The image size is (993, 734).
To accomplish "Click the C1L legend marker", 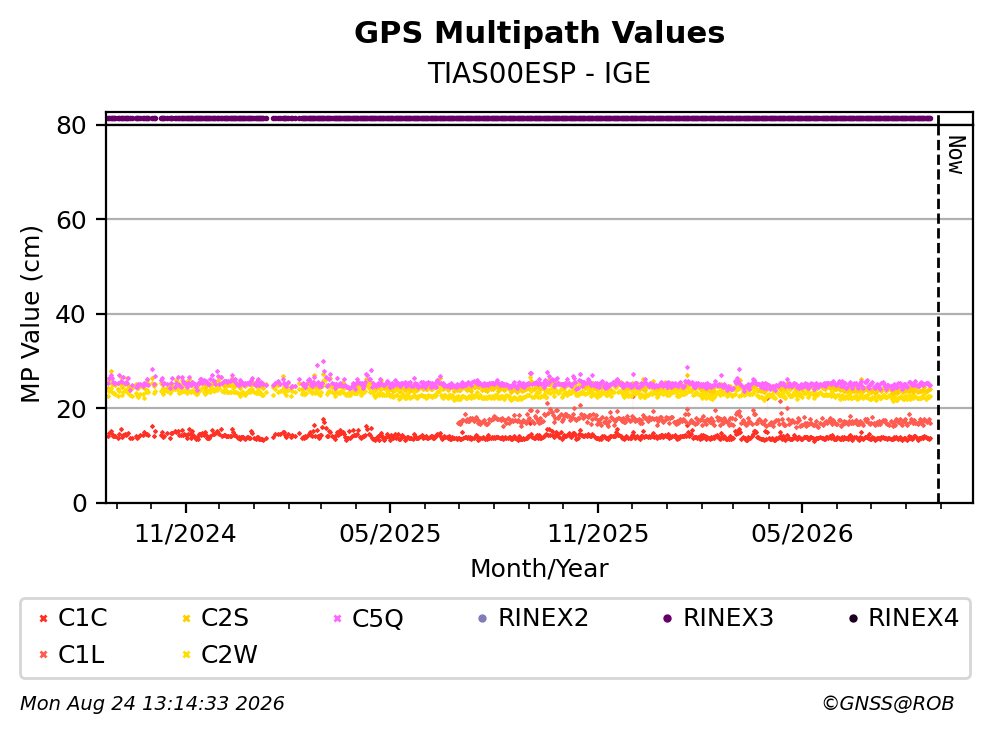I will pos(44,655).
